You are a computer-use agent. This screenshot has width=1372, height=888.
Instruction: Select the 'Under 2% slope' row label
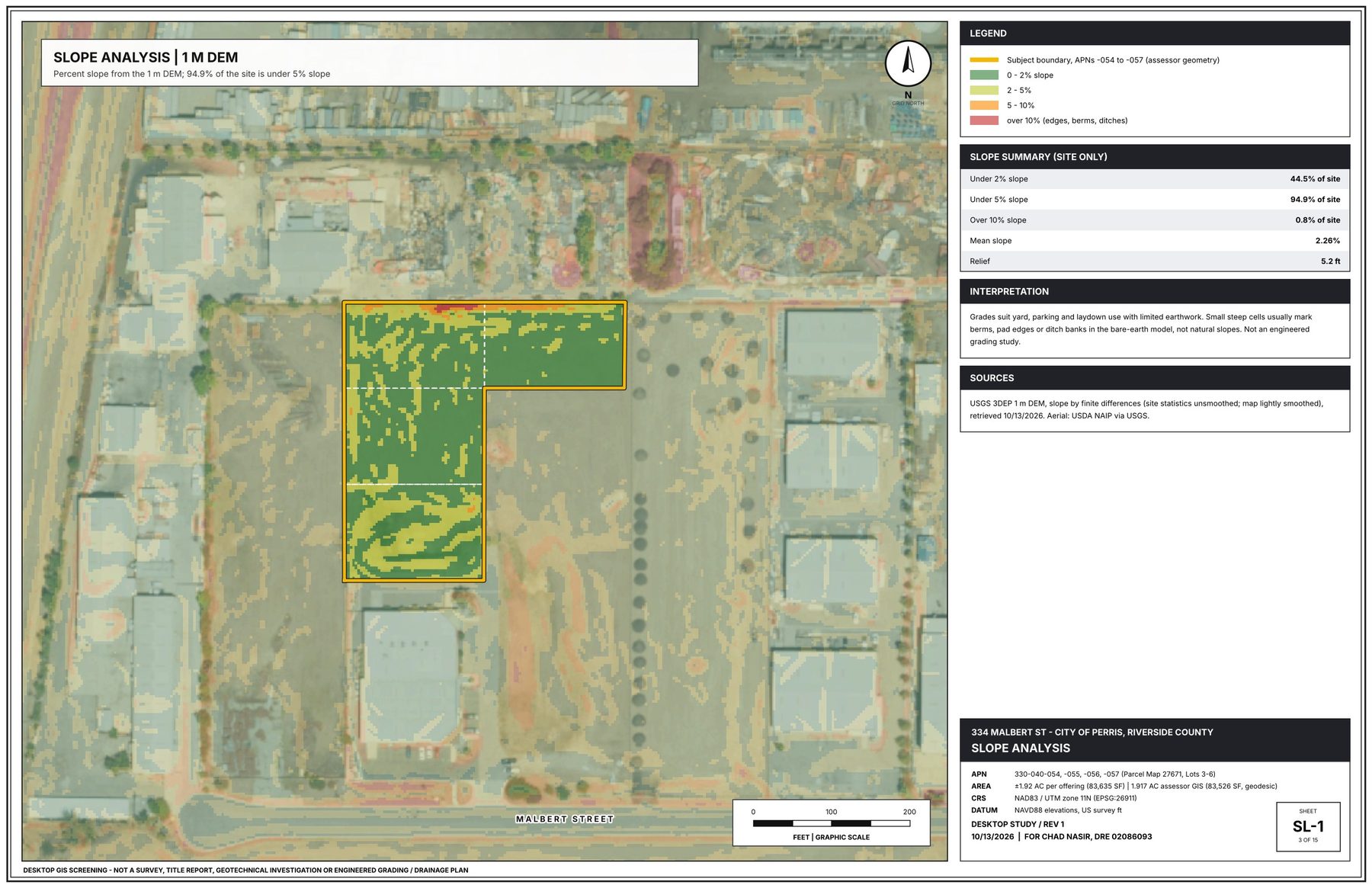pos(999,179)
